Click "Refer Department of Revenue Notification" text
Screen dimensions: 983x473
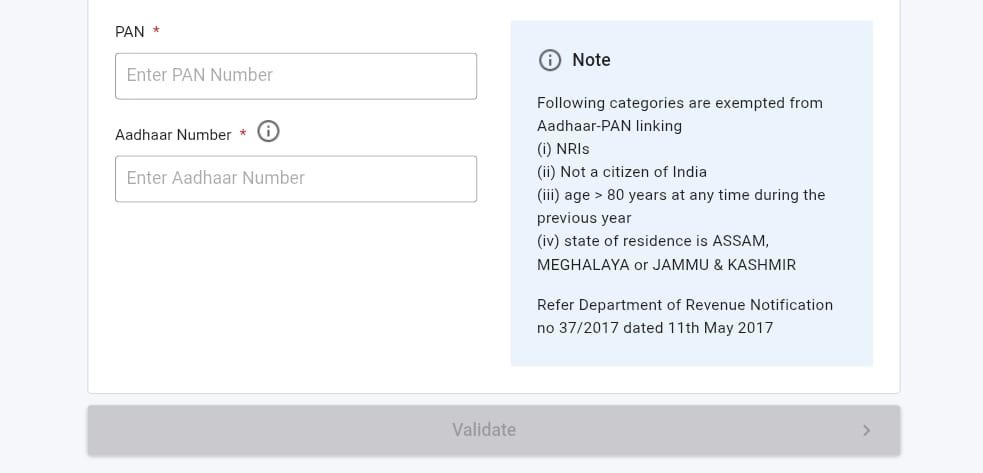tap(684, 305)
